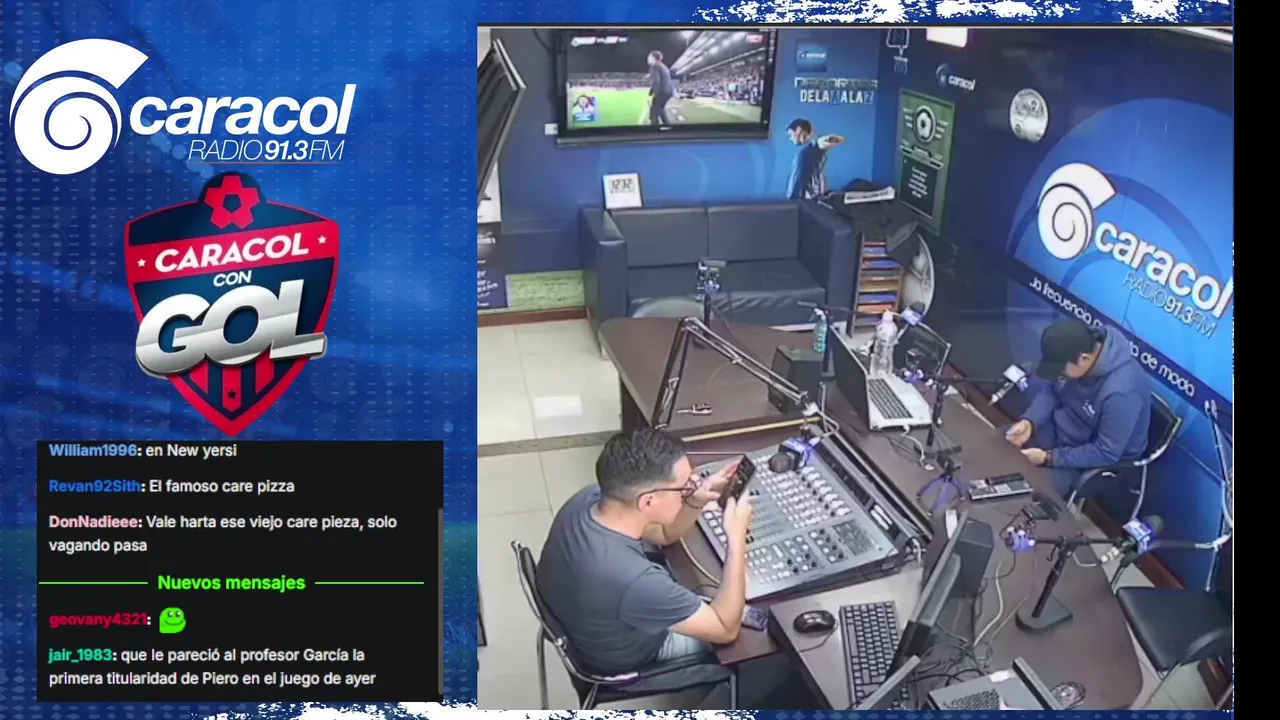Click the Caracol Con Gol shield badge
Image resolution: width=1280 pixels, height=720 pixels.
click(231, 301)
